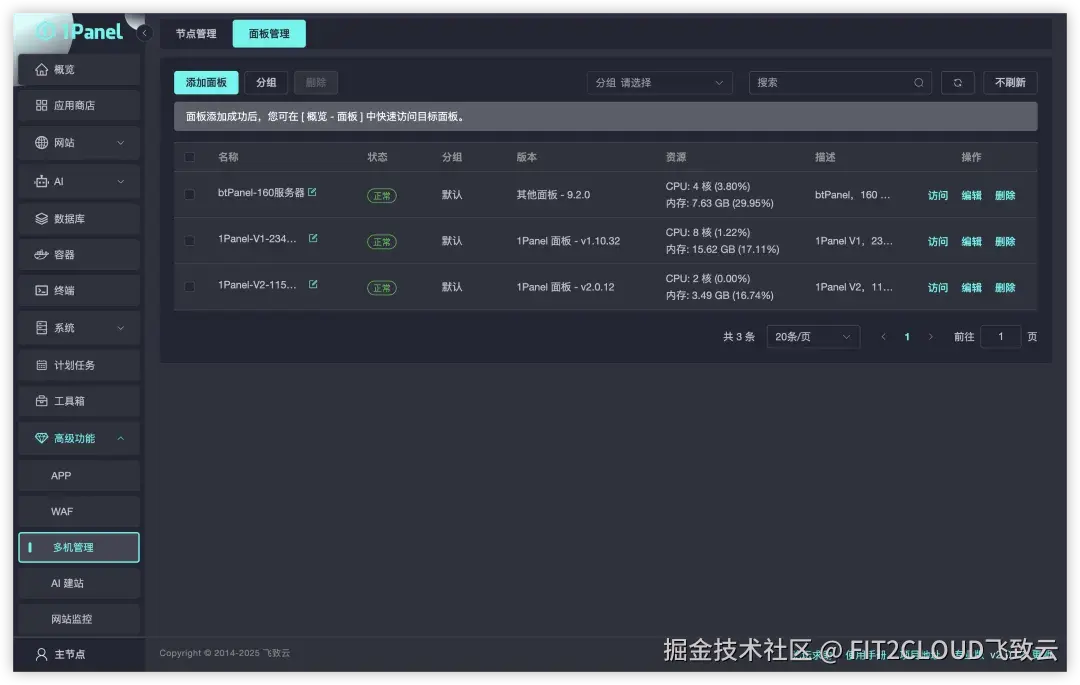
Task: Click the 网站 globe icon
Action: coord(41,143)
